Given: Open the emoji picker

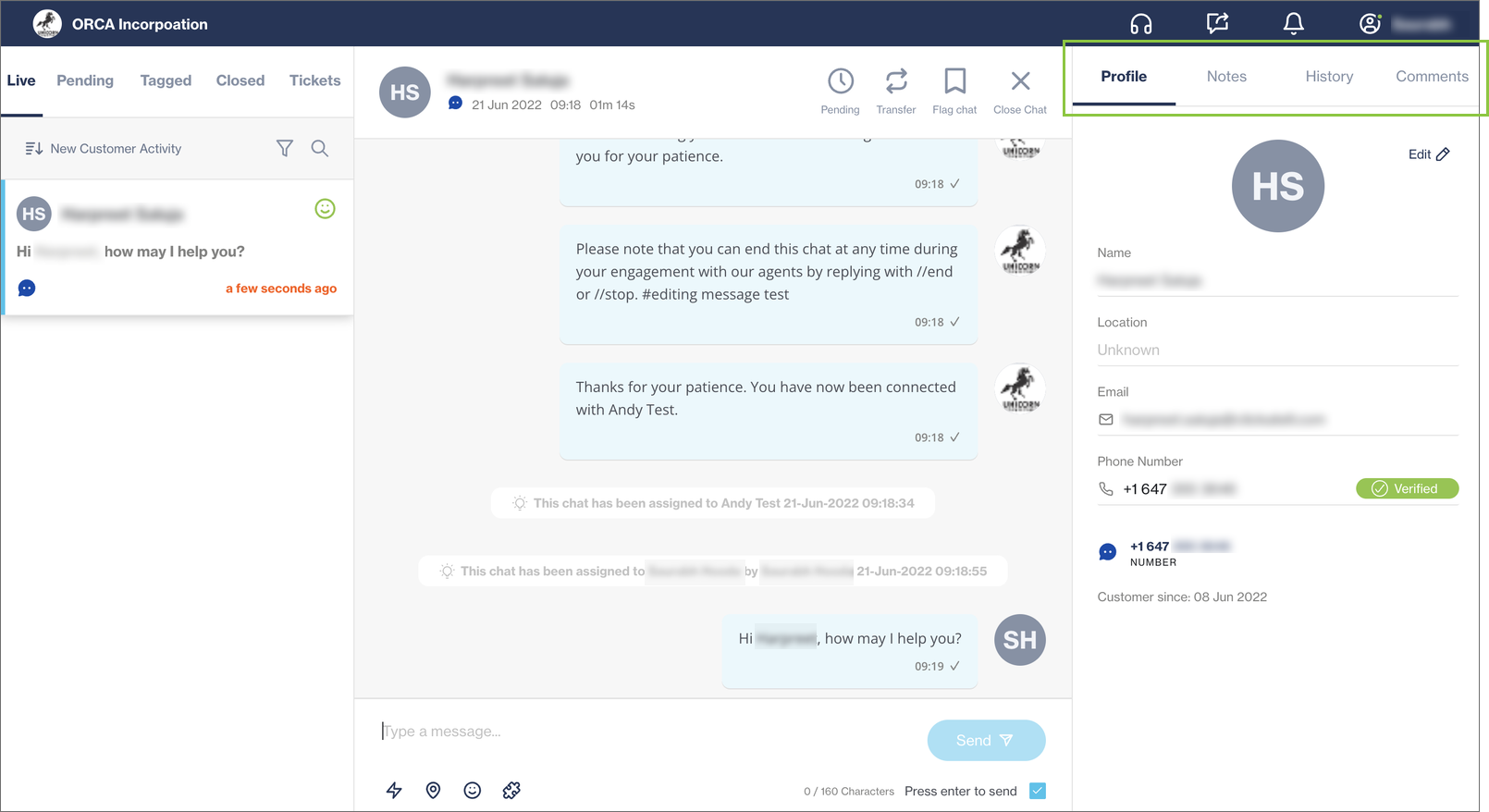Looking at the screenshot, I should click(x=473, y=790).
